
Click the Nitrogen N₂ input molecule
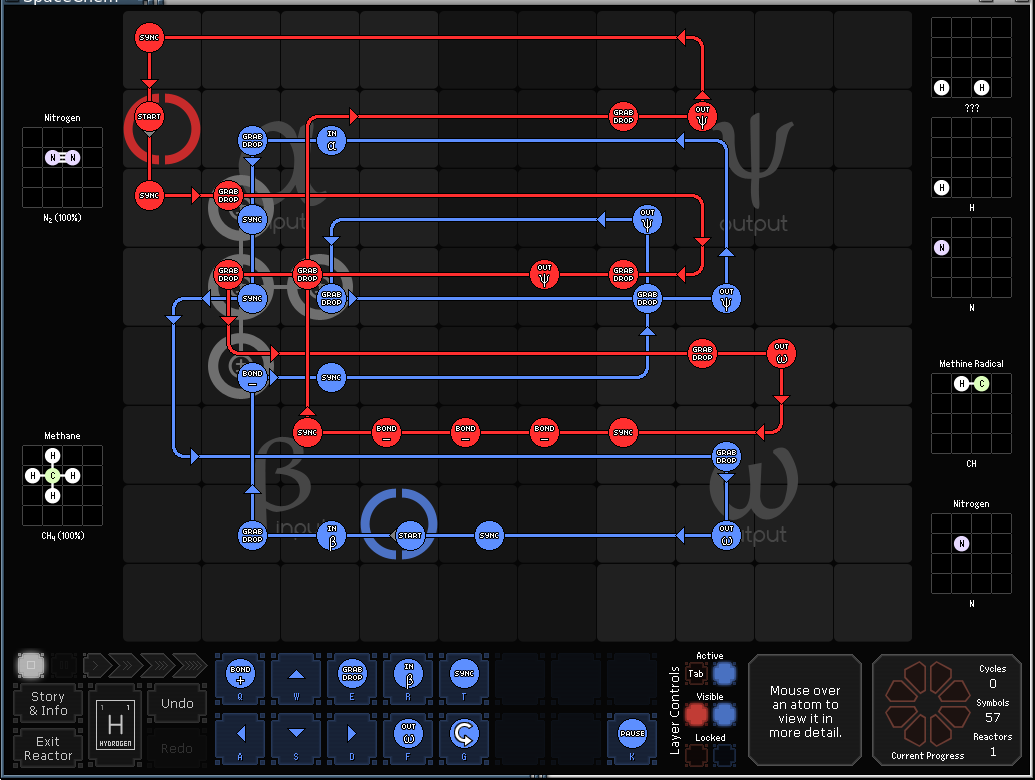[x=62, y=158]
